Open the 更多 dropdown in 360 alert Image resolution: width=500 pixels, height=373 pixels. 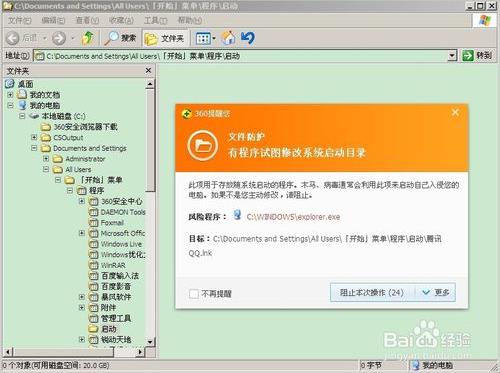click(435, 293)
